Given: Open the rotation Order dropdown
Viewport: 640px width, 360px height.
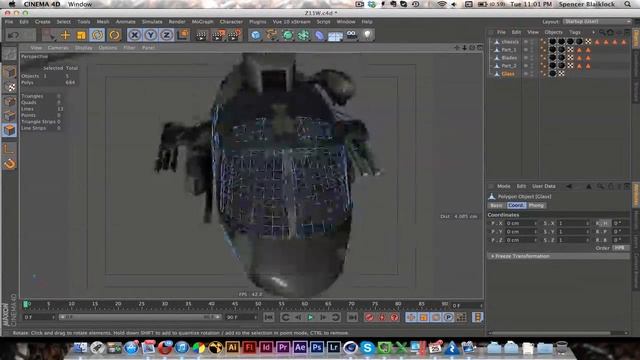Looking at the screenshot, I should (x=620, y=248).
